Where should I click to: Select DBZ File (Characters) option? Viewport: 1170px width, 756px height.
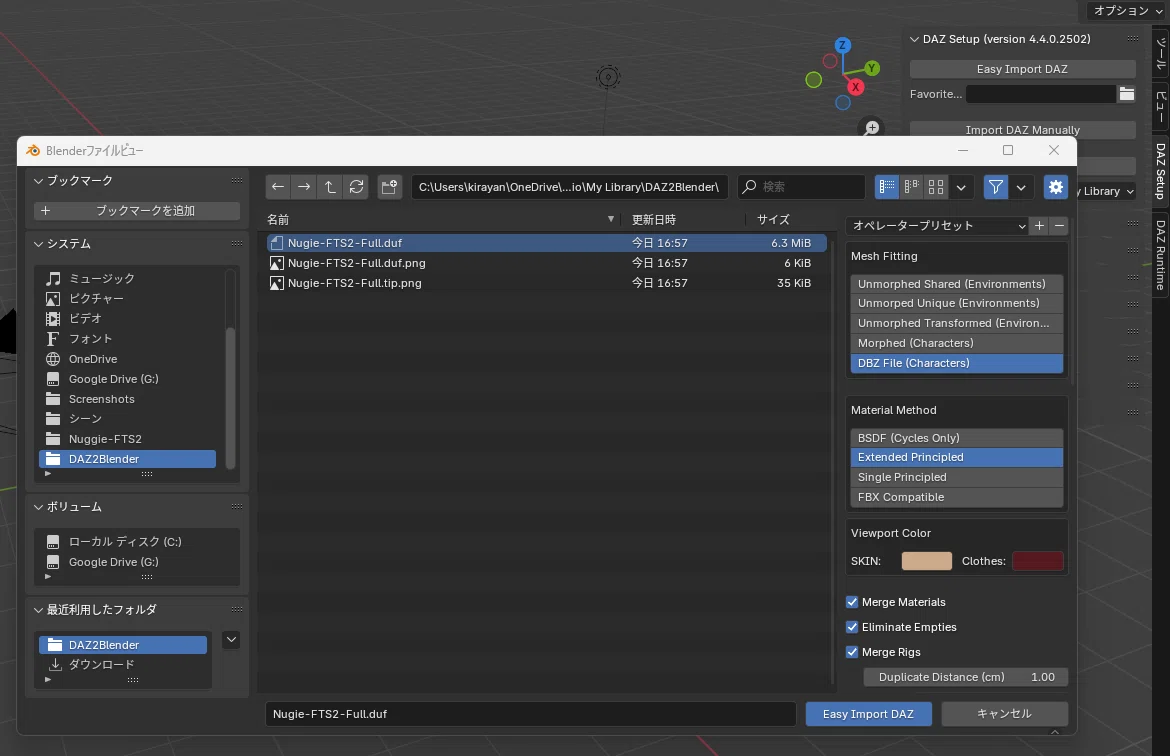pyautogui.click(x=957, y=363)
